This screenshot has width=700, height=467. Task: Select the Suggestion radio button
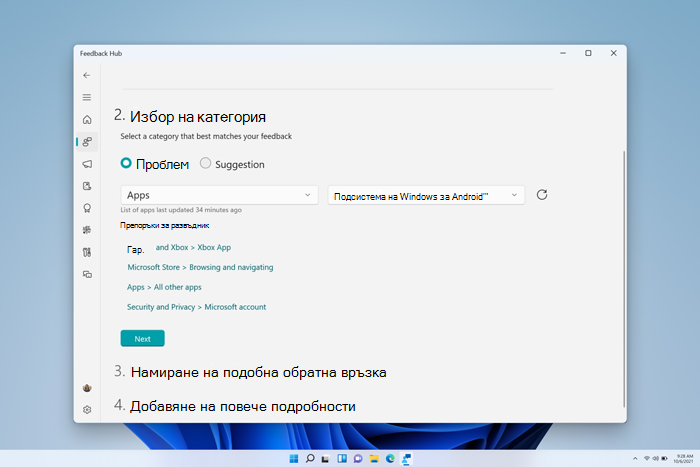pos(205,163)
